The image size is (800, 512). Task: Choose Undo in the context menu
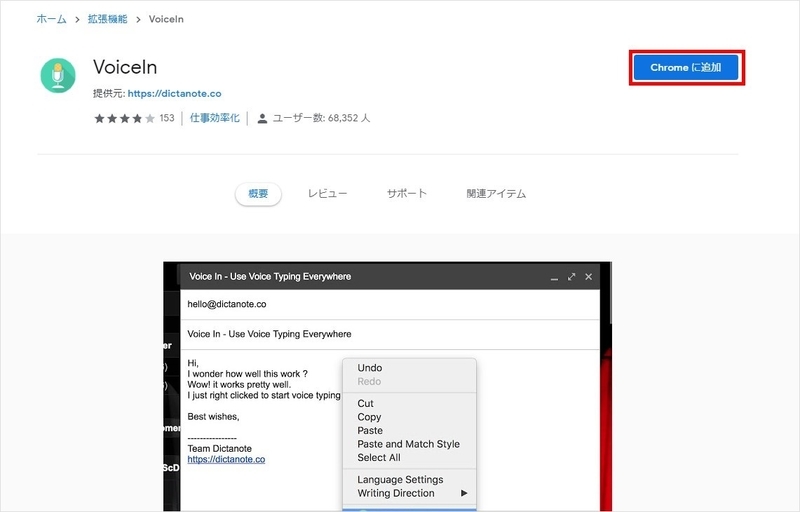[370, 368]
